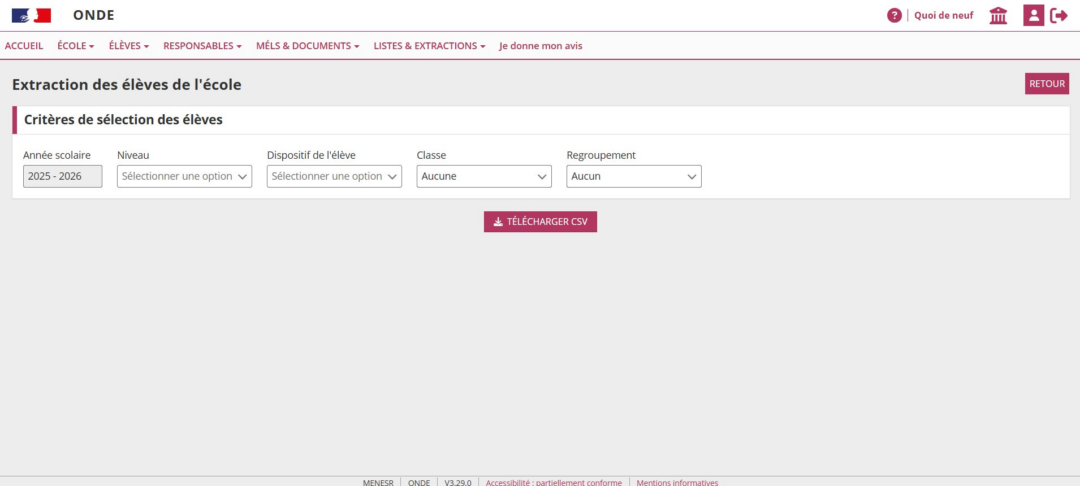This screenshot has width=1080, height=486.
Task: Open the Accessibilité : partiellement conforme link
Action: tap(554, 483)
